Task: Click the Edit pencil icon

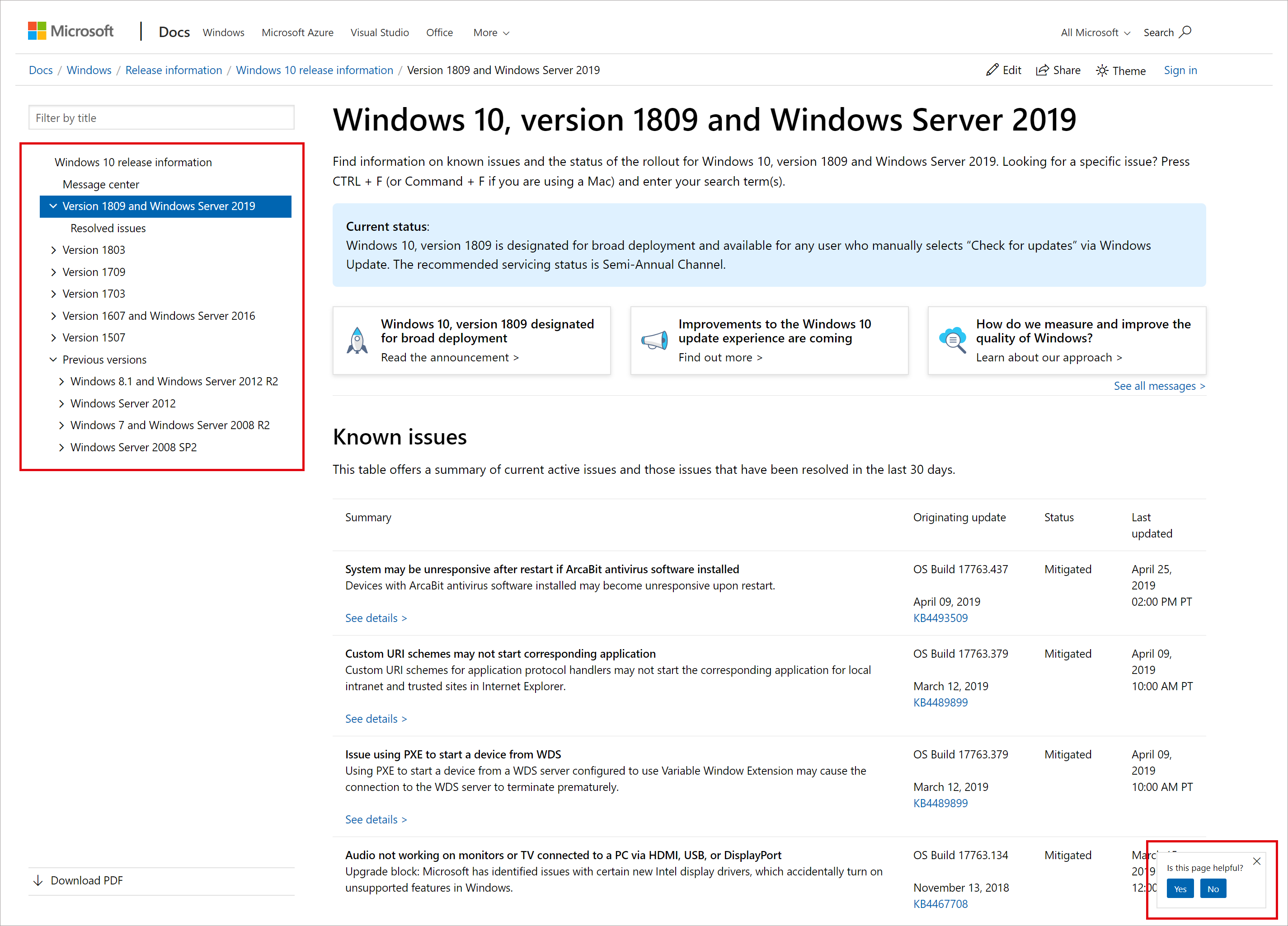Action: point(992,69)
